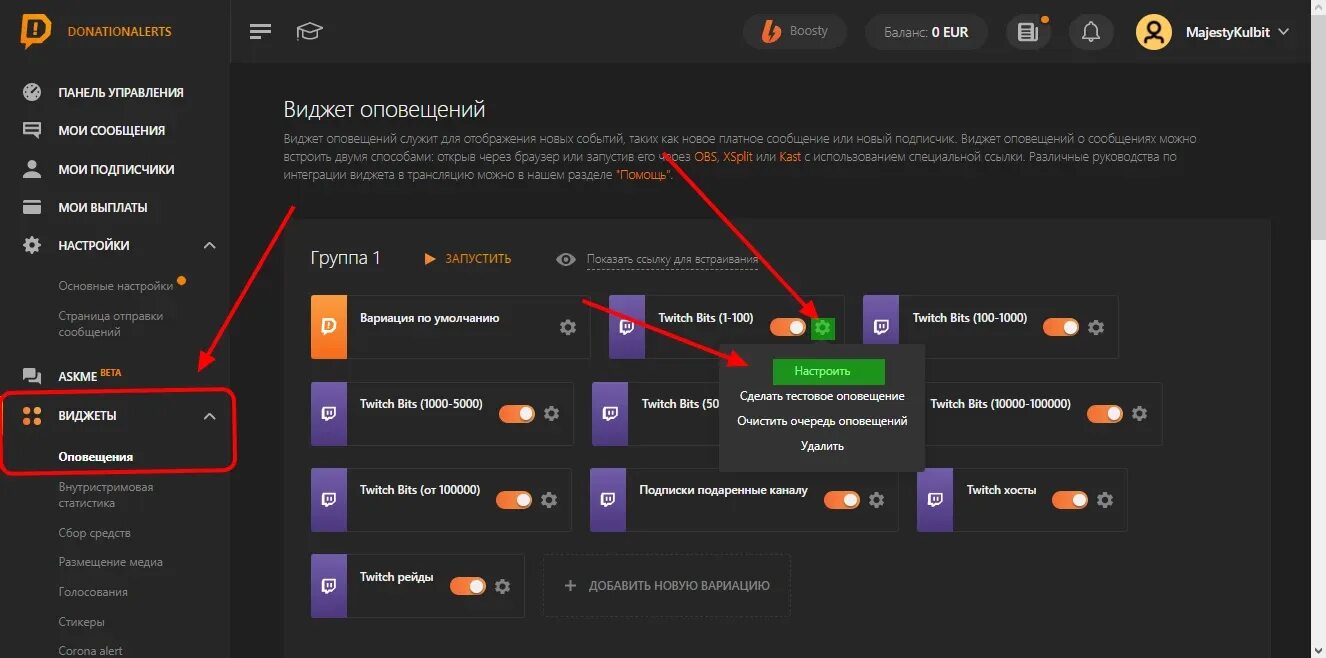Choose Удалить in the context menu
Image resolution: width=1326 pixels, height=658 pixels.
pos(822,446)
